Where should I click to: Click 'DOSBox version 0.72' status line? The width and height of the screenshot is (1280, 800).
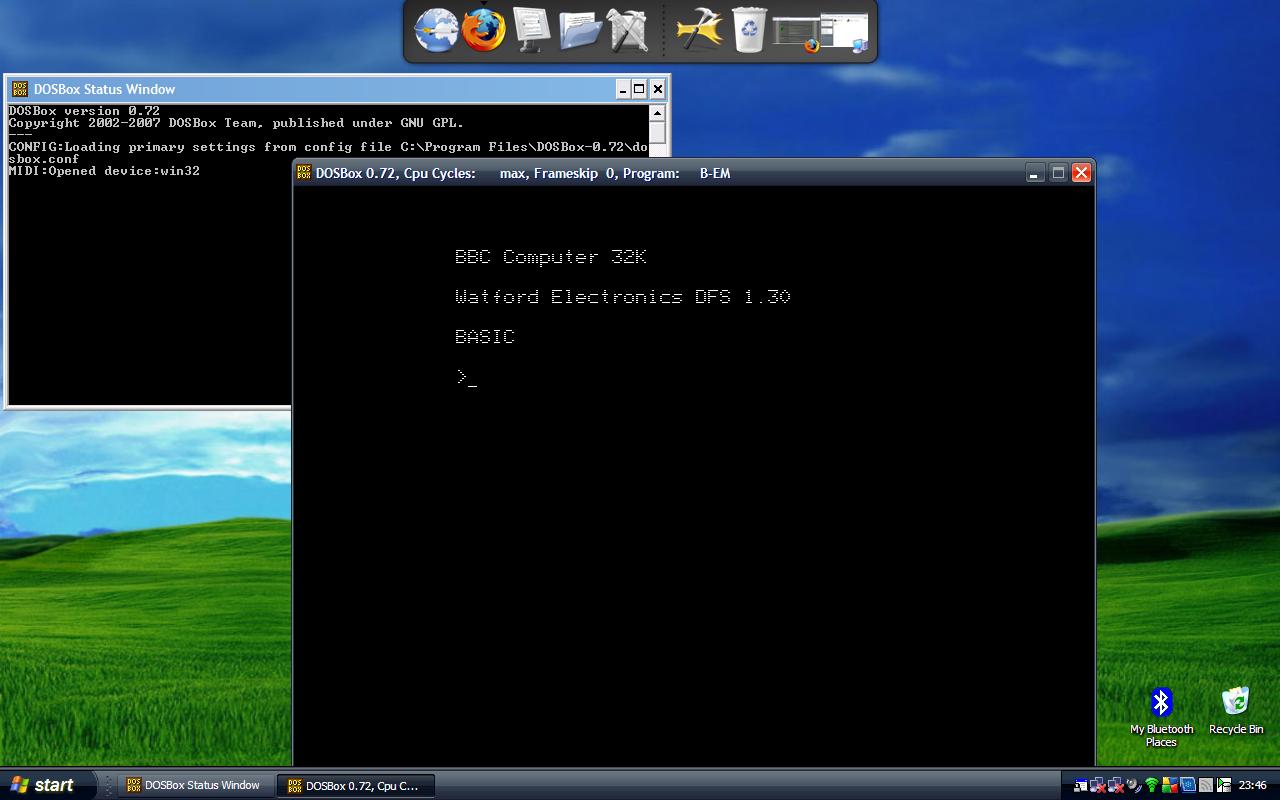(x=84, y=111)
